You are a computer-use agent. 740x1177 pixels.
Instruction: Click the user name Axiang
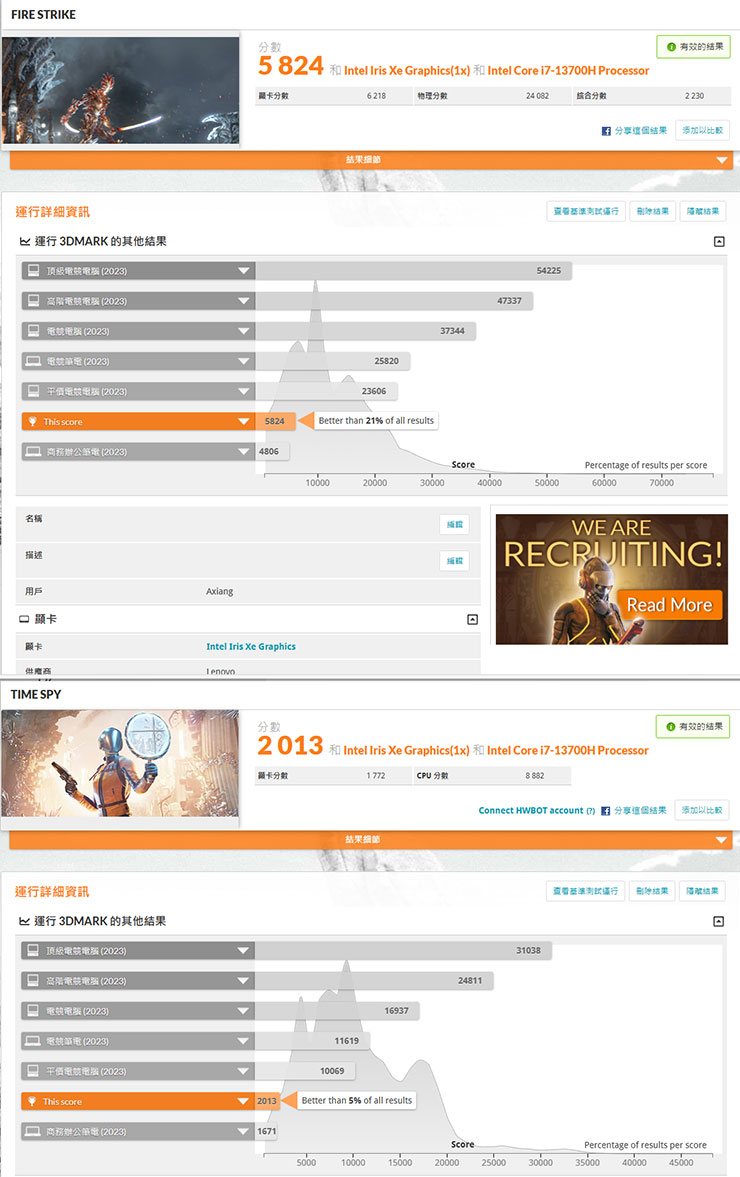(x=219, y=592)
